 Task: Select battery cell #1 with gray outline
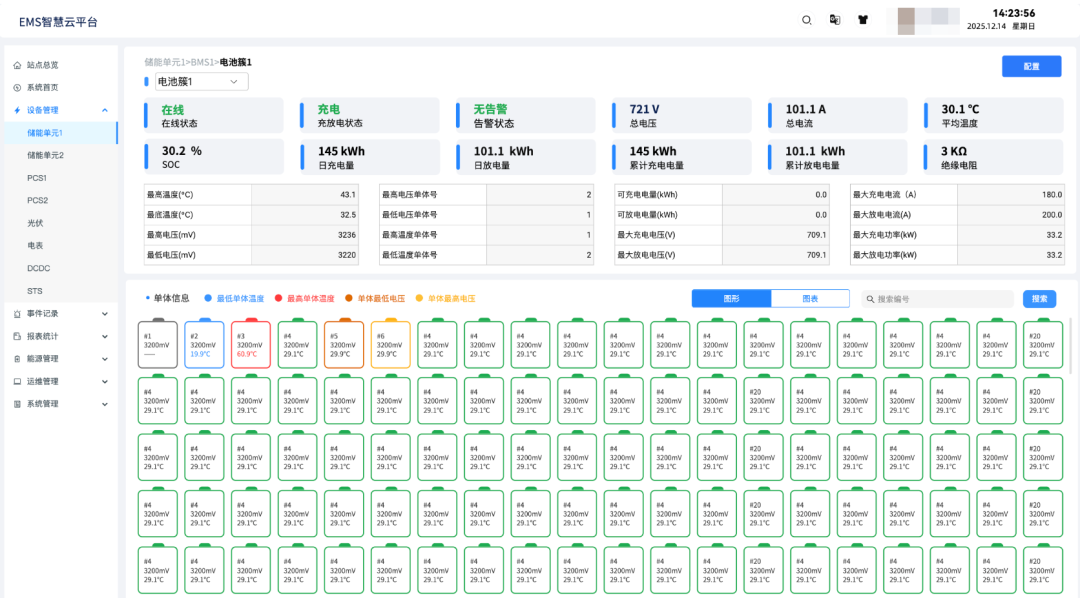158,344
